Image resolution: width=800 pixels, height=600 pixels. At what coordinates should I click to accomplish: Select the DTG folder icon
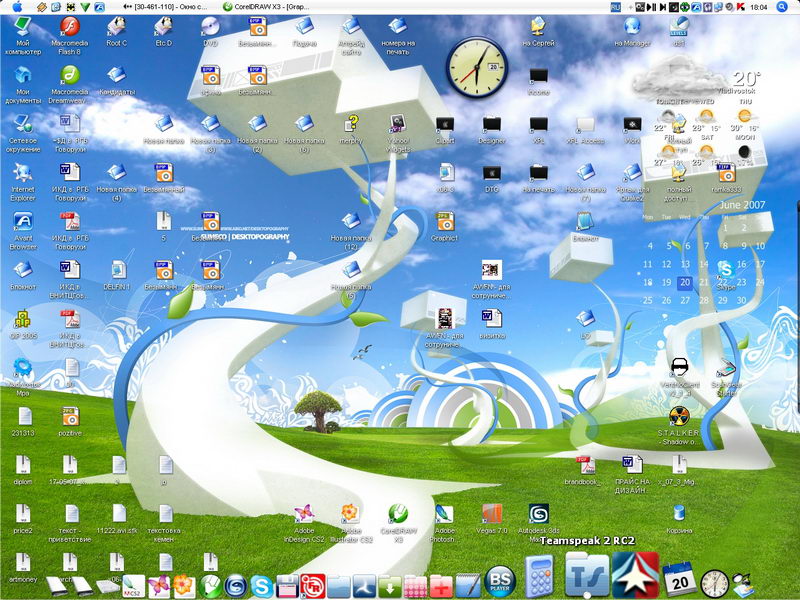point(491,178)
